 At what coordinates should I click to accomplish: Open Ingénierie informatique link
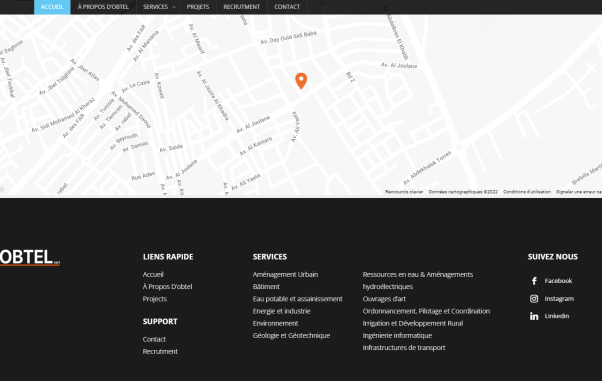tap(397, 335)
